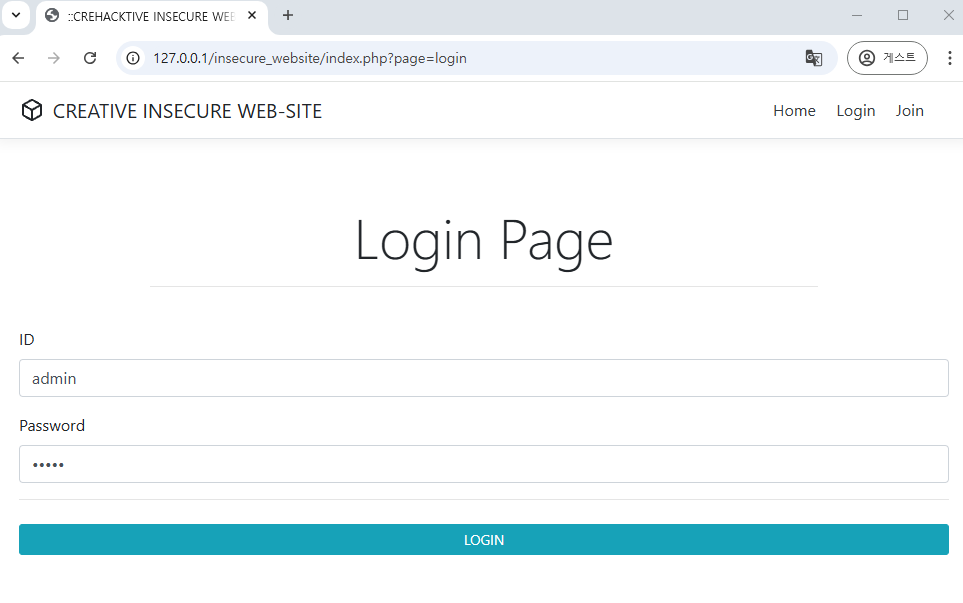Image resolution: width=963 pixels, height=603 pixels.
Task: Open the Login navigation link
Action: pyautogui.click(x=856, y=111)
